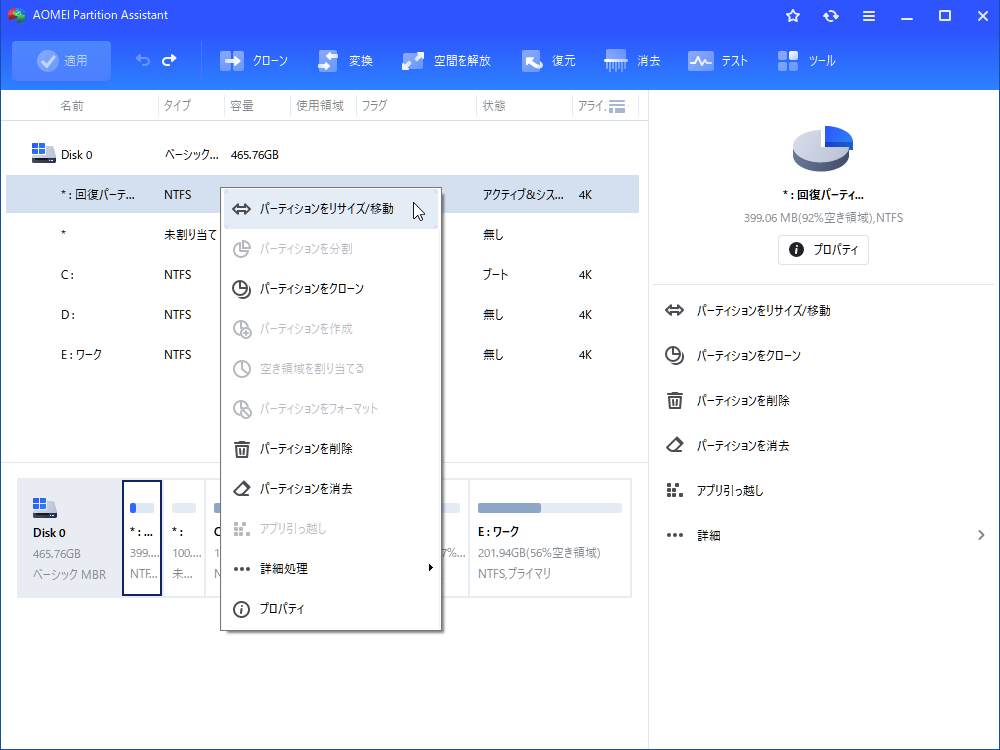Click info icon beside プロパティ in context menu
This screenshot has width=1000, height=750.
[242, 610]
